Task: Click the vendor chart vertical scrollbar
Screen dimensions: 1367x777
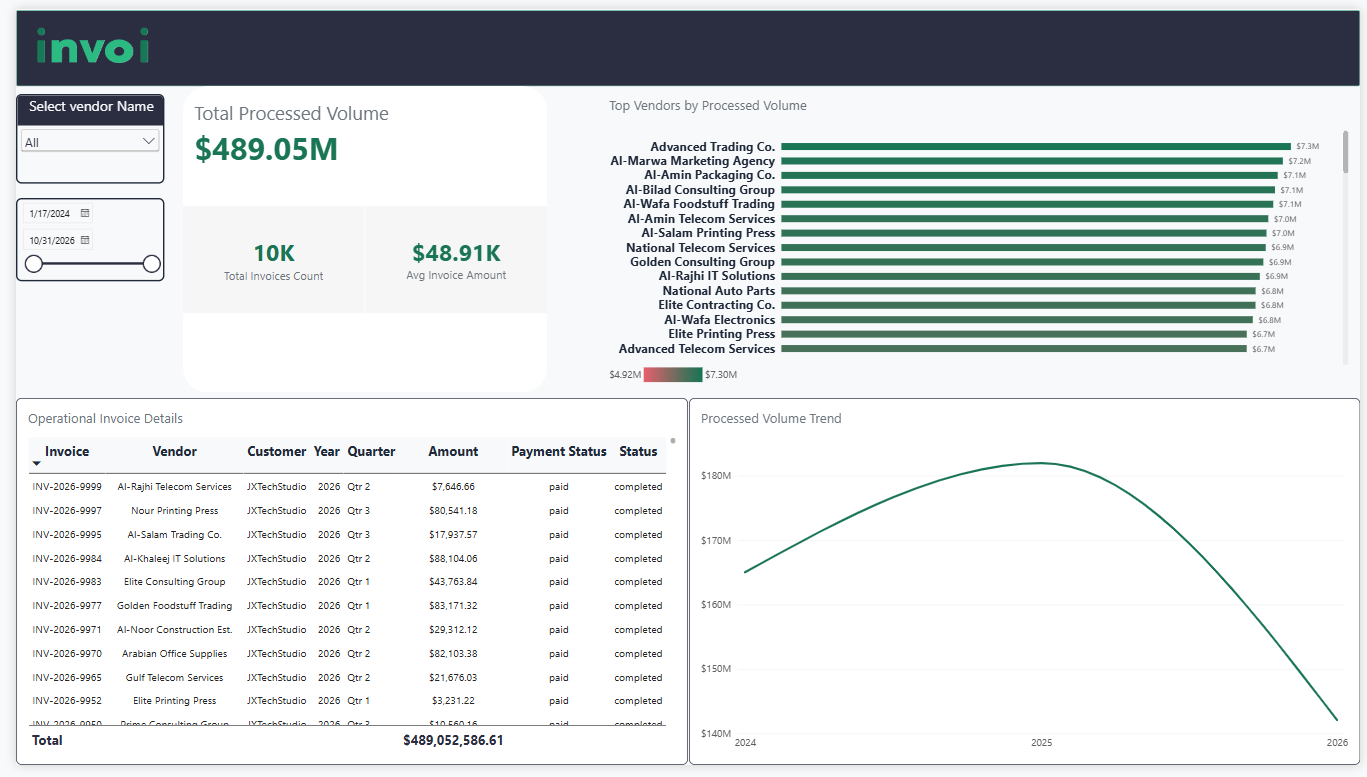Action: click(1345, 152)
